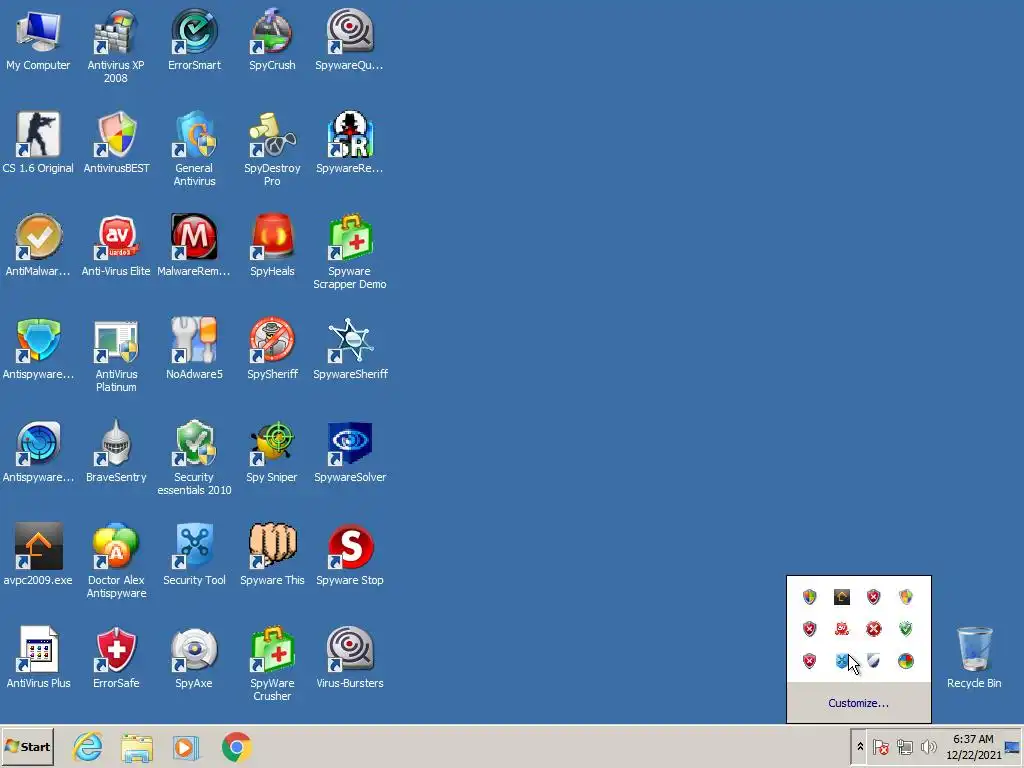The image size is (1024, 768).
Task: Click the SpyHeals siren icon
Action: pyautogui.click(x=272, y=246)
